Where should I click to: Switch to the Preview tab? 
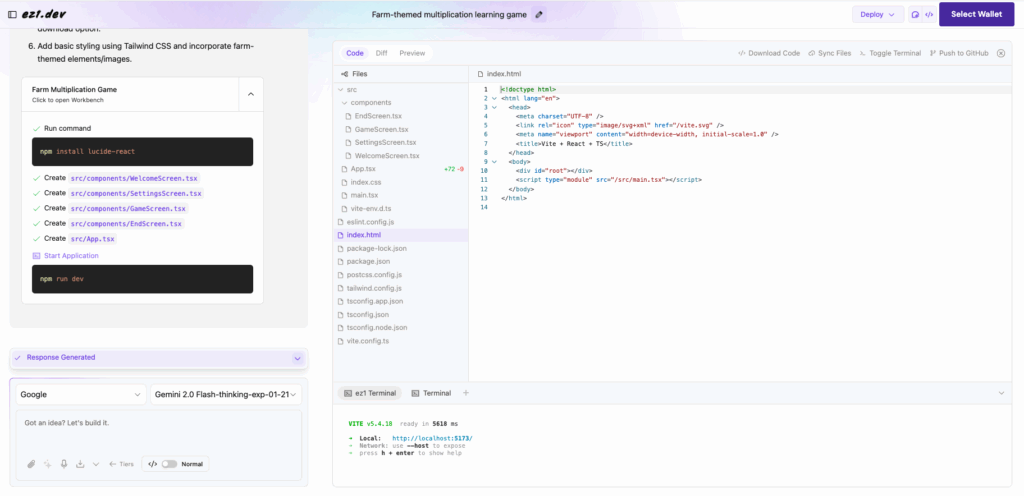coord(412,53)
